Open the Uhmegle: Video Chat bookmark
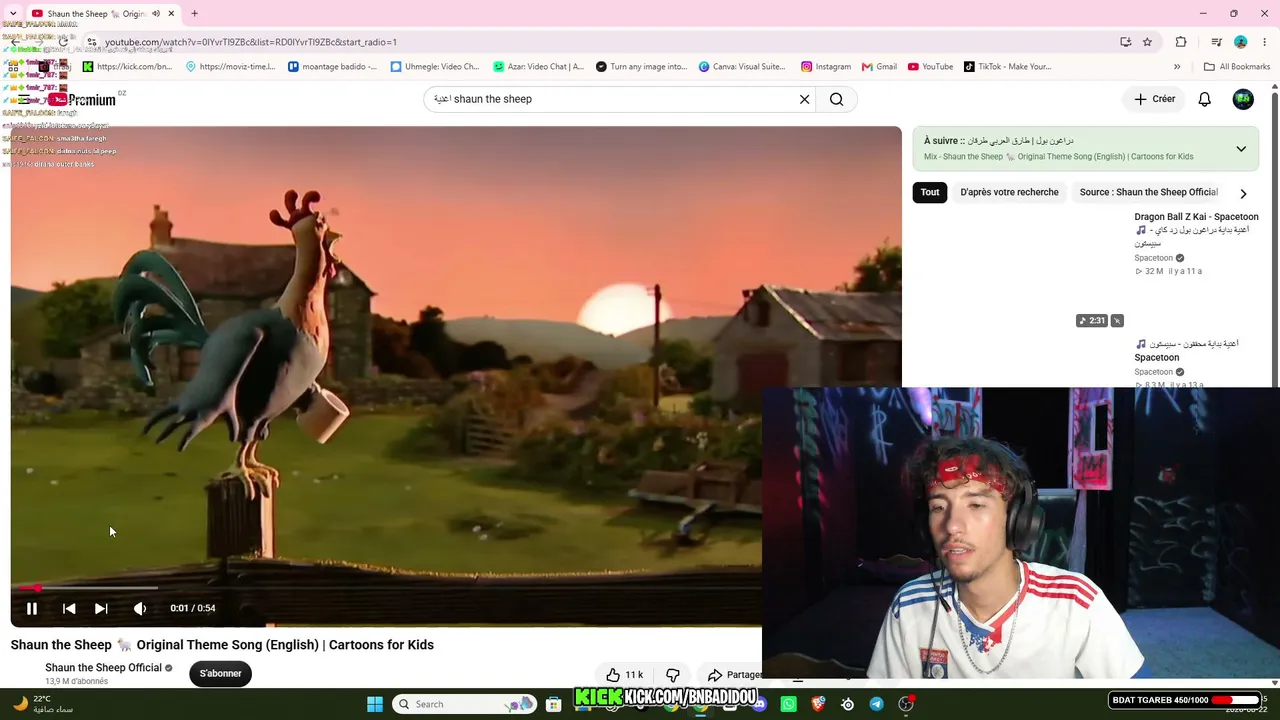Viewport: 1280px width, 720px height. pos(435,67)
